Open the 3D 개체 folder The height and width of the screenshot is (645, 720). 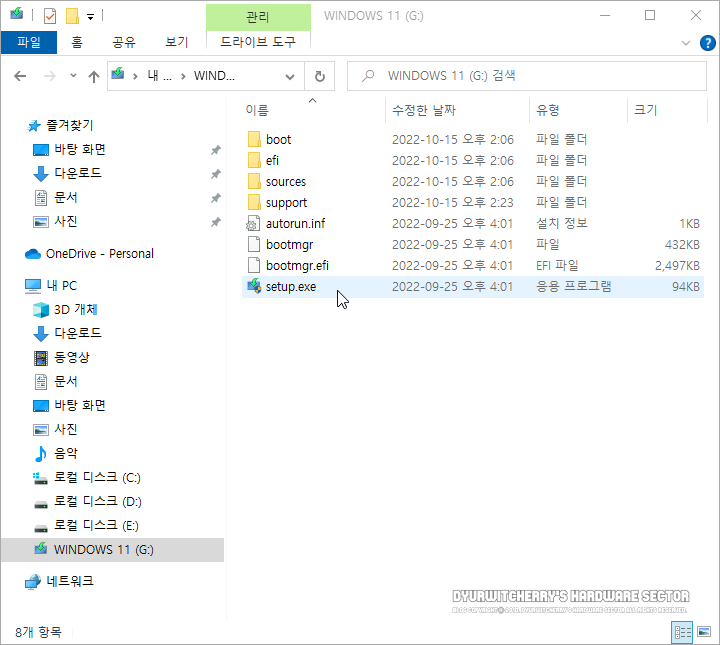coord(75,310)
